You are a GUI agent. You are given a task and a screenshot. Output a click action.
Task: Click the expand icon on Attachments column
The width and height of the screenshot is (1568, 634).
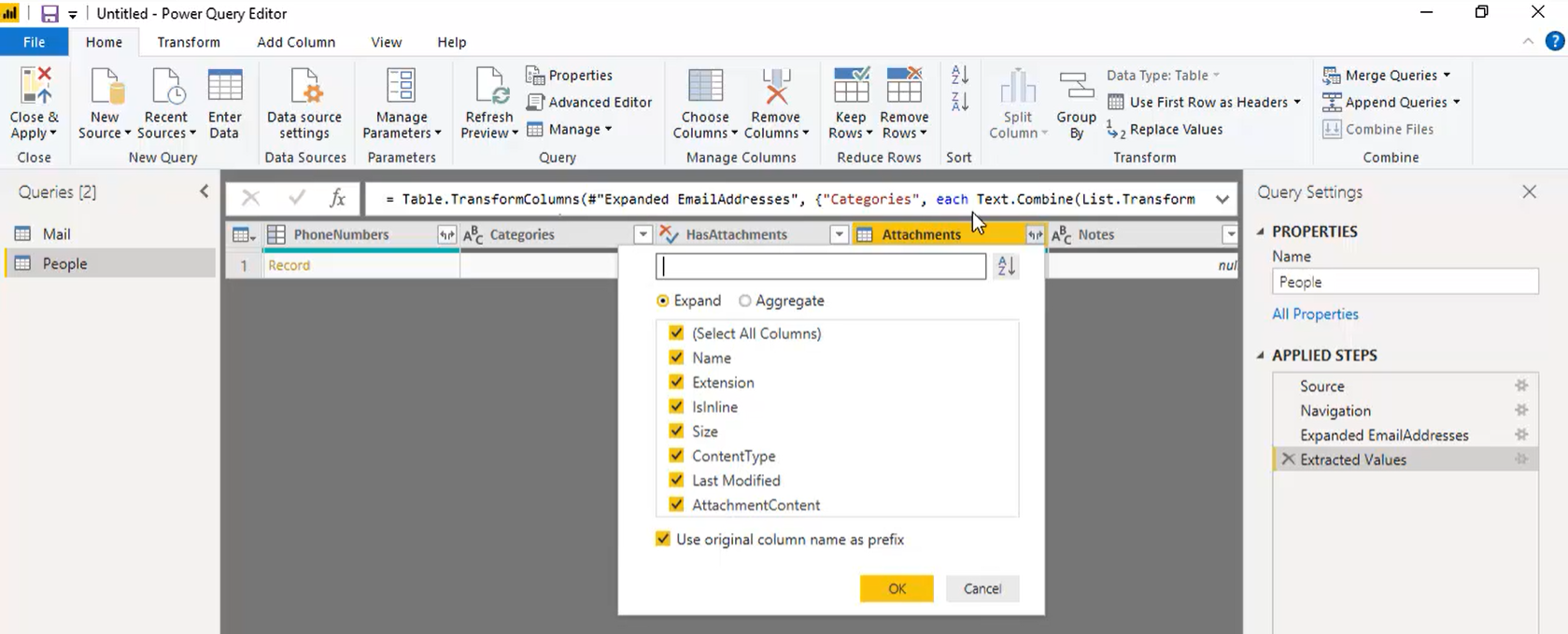click(x=1035, y=235)
